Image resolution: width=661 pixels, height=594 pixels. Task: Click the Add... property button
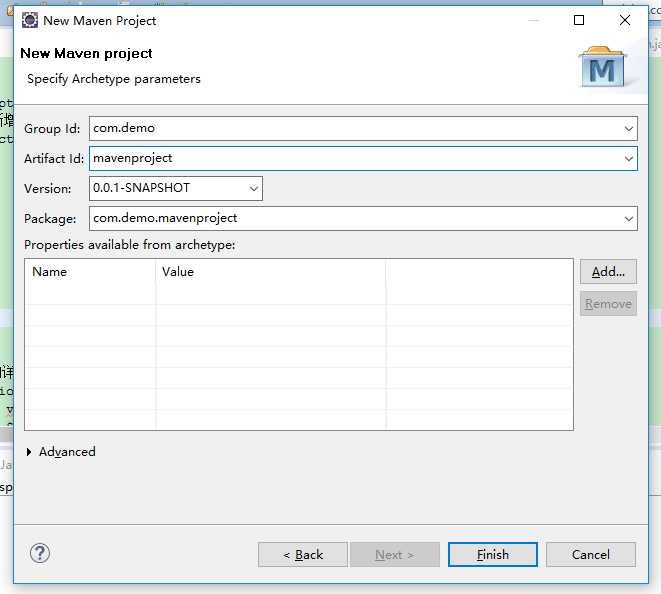click(608, 271)
